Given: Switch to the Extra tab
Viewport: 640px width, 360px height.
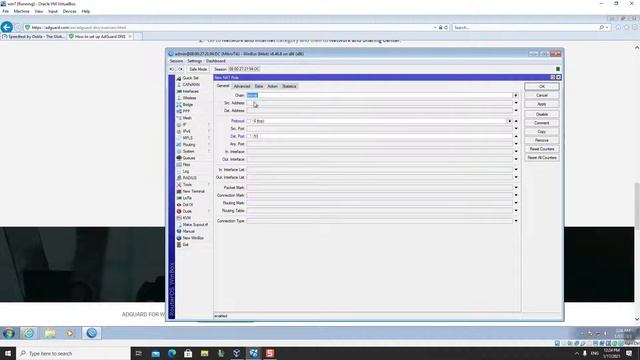Looking at the screenshot, I should click(259, 86).
